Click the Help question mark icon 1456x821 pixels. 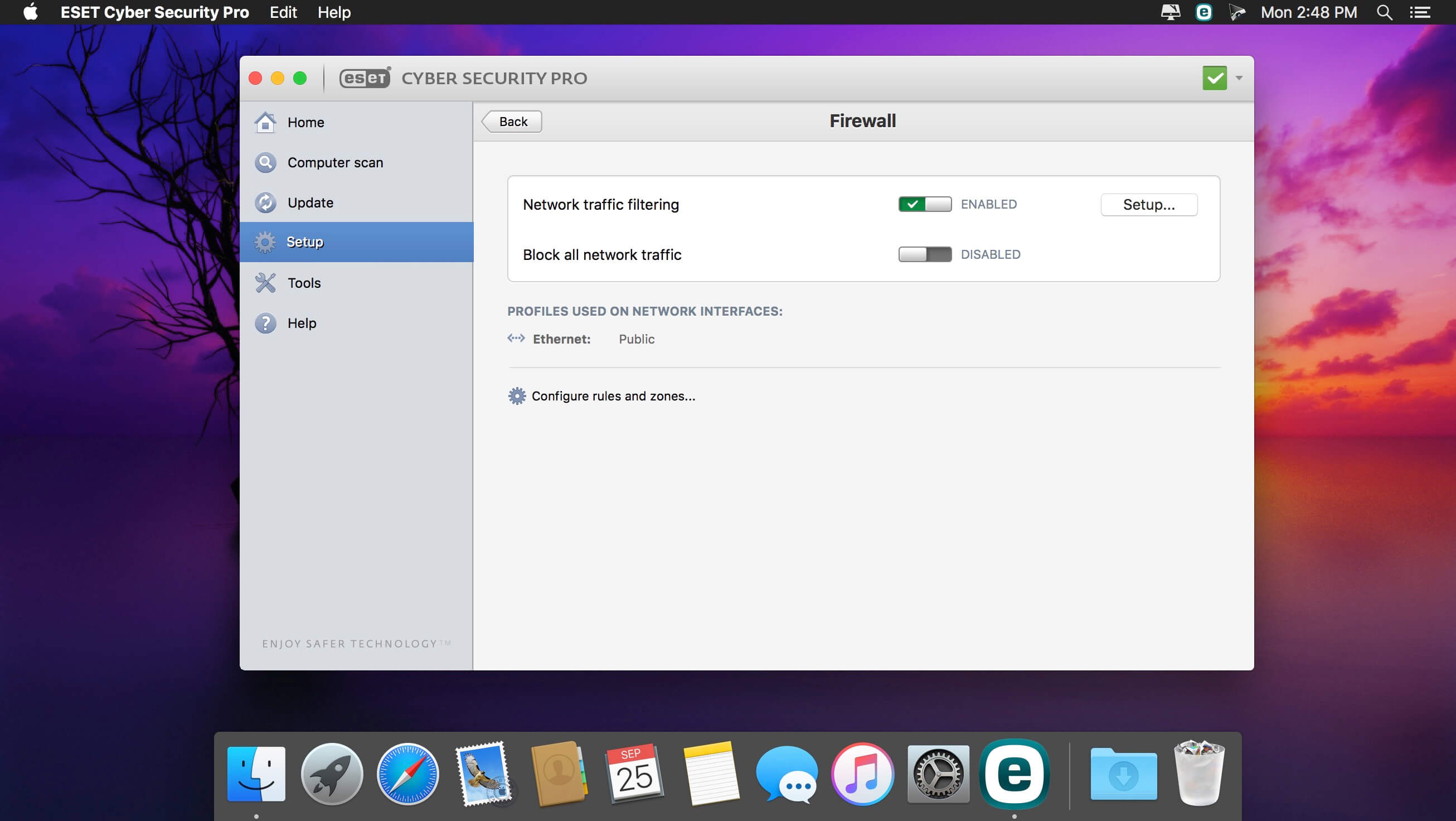(265, 323)
